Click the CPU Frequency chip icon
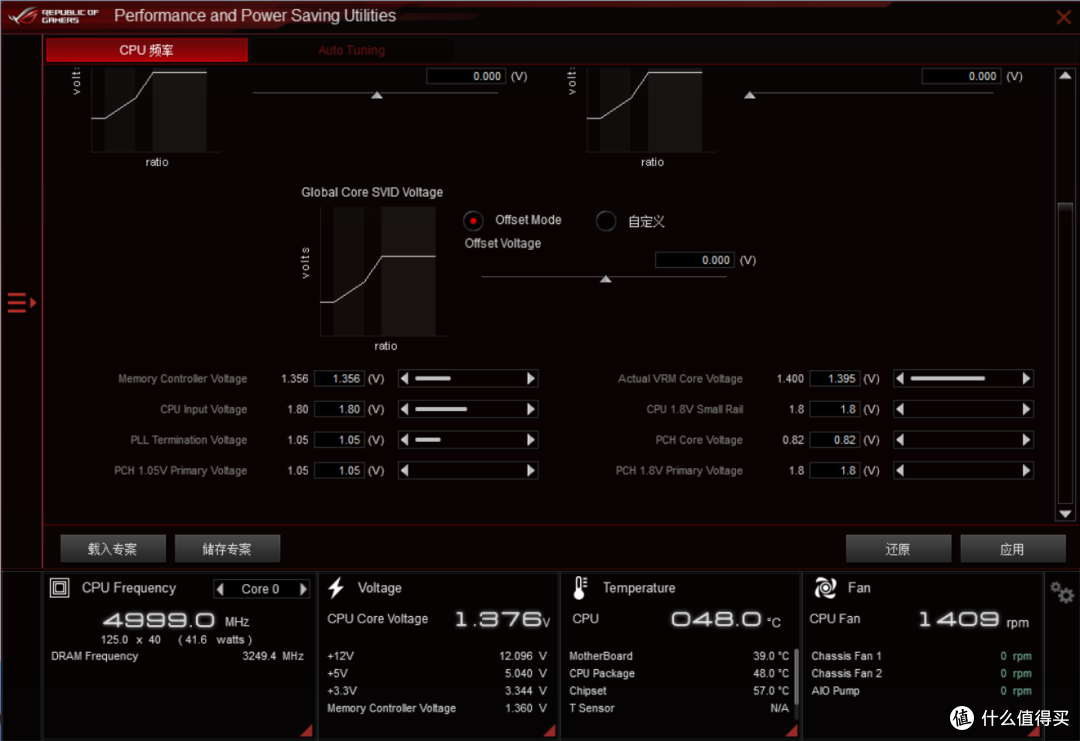 tap(59, 587)
